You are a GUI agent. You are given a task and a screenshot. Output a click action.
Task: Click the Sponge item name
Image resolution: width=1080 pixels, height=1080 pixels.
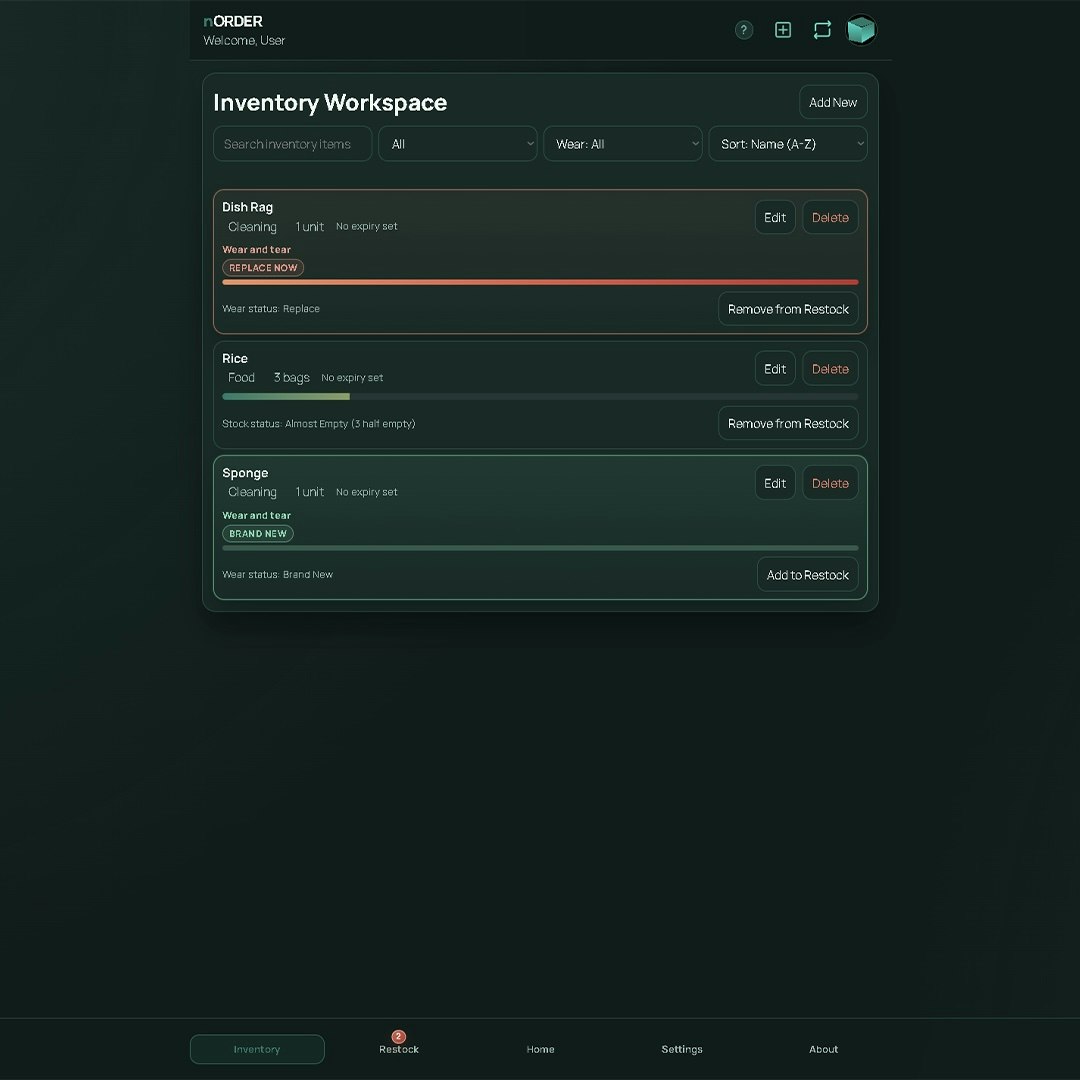pyautogui.click(x=245, y=473)
